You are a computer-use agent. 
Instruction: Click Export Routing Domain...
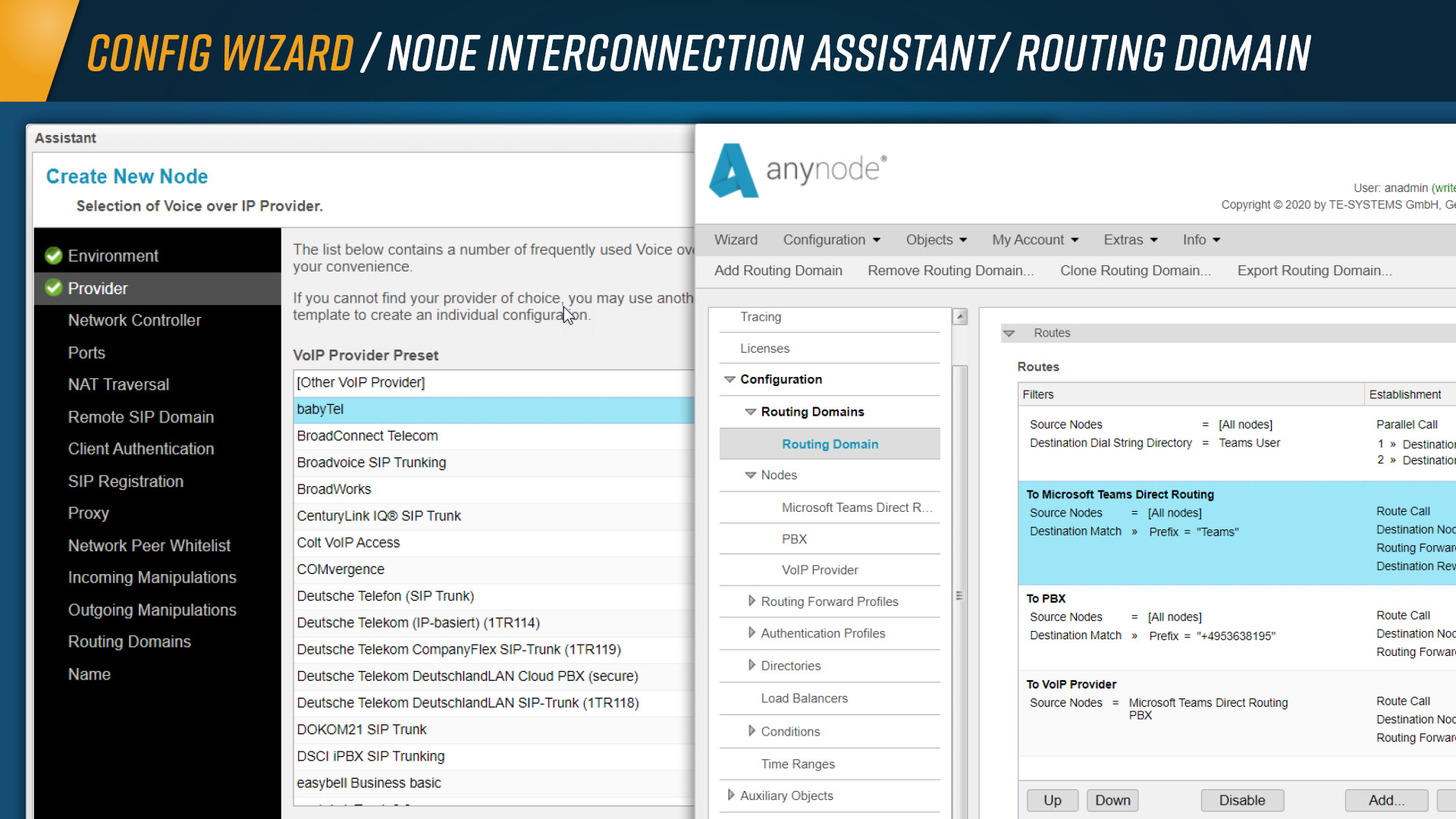tap(1314, 271)
